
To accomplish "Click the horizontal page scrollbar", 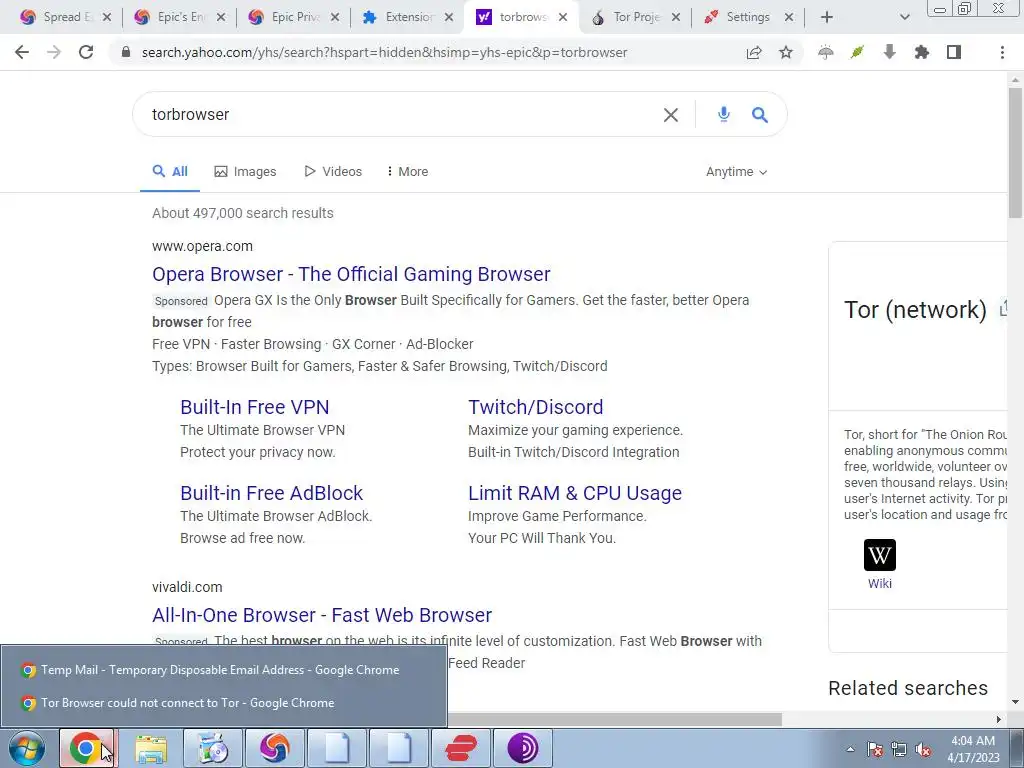I will click(614, 719).
